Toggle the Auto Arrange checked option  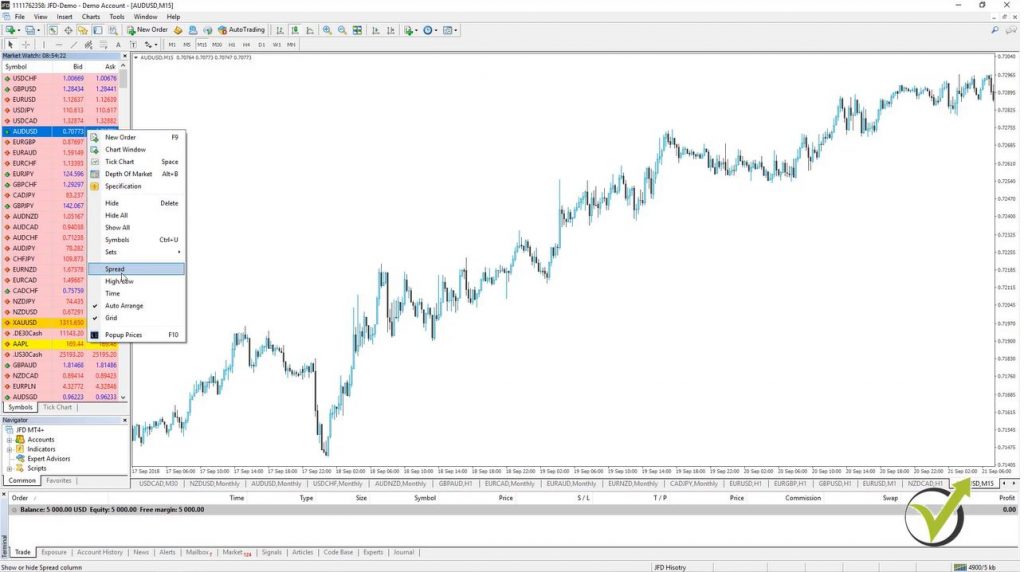point(124,306)
